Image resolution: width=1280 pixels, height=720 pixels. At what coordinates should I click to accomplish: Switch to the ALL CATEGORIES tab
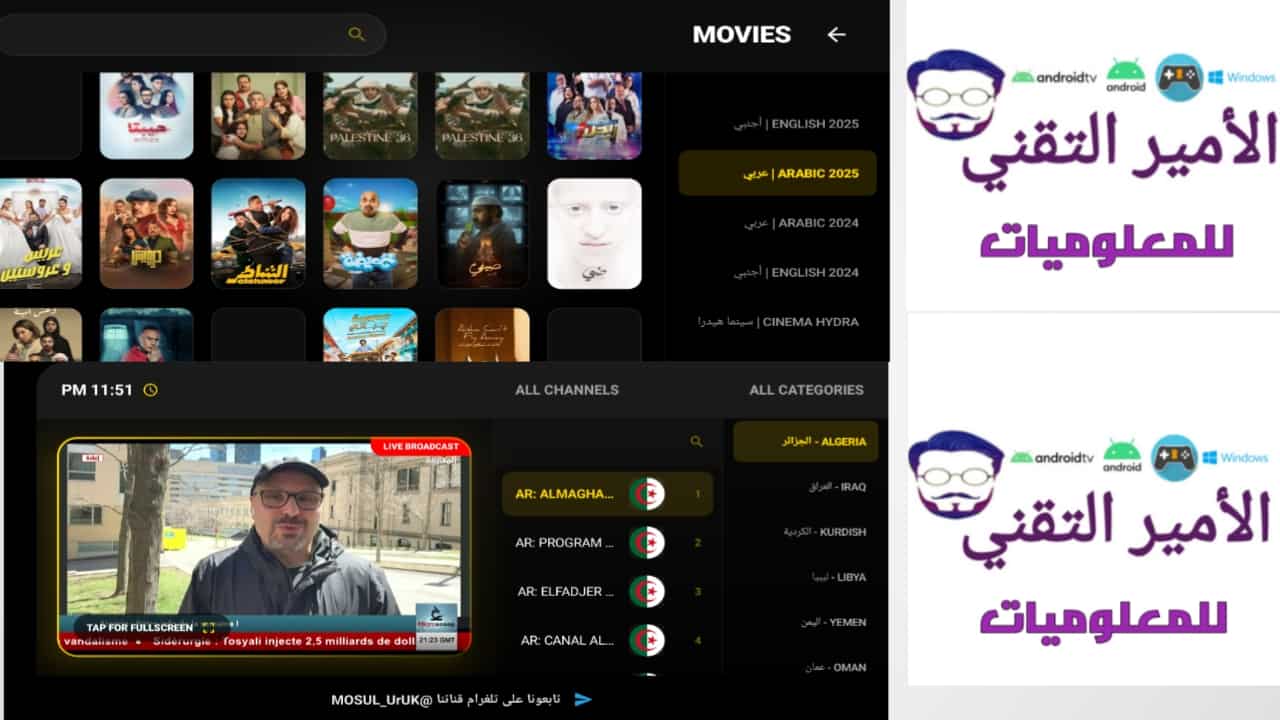806,390
